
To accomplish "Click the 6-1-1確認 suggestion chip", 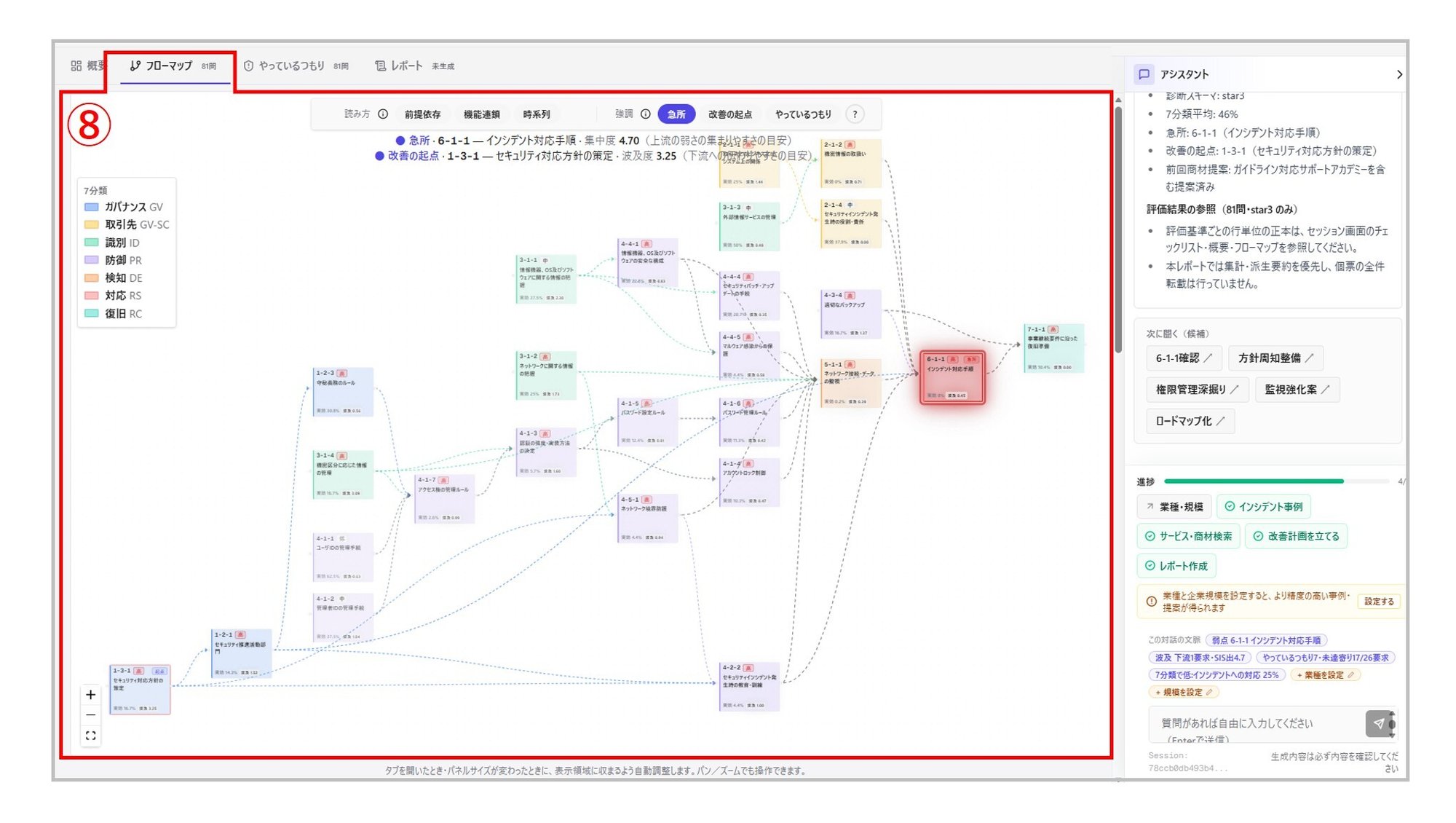I will (x=1184, y=358).
